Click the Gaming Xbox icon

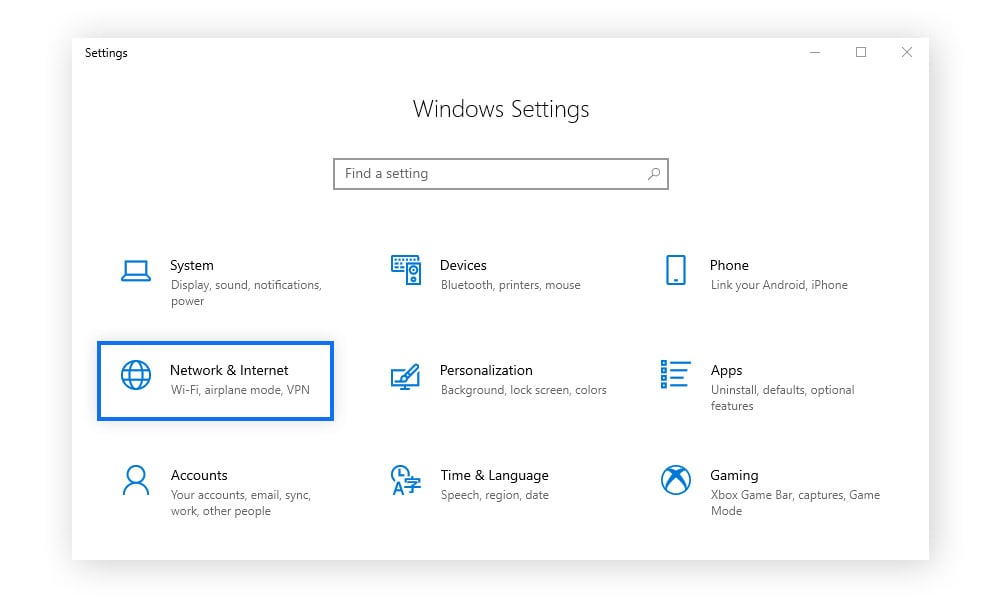point(675,480)
